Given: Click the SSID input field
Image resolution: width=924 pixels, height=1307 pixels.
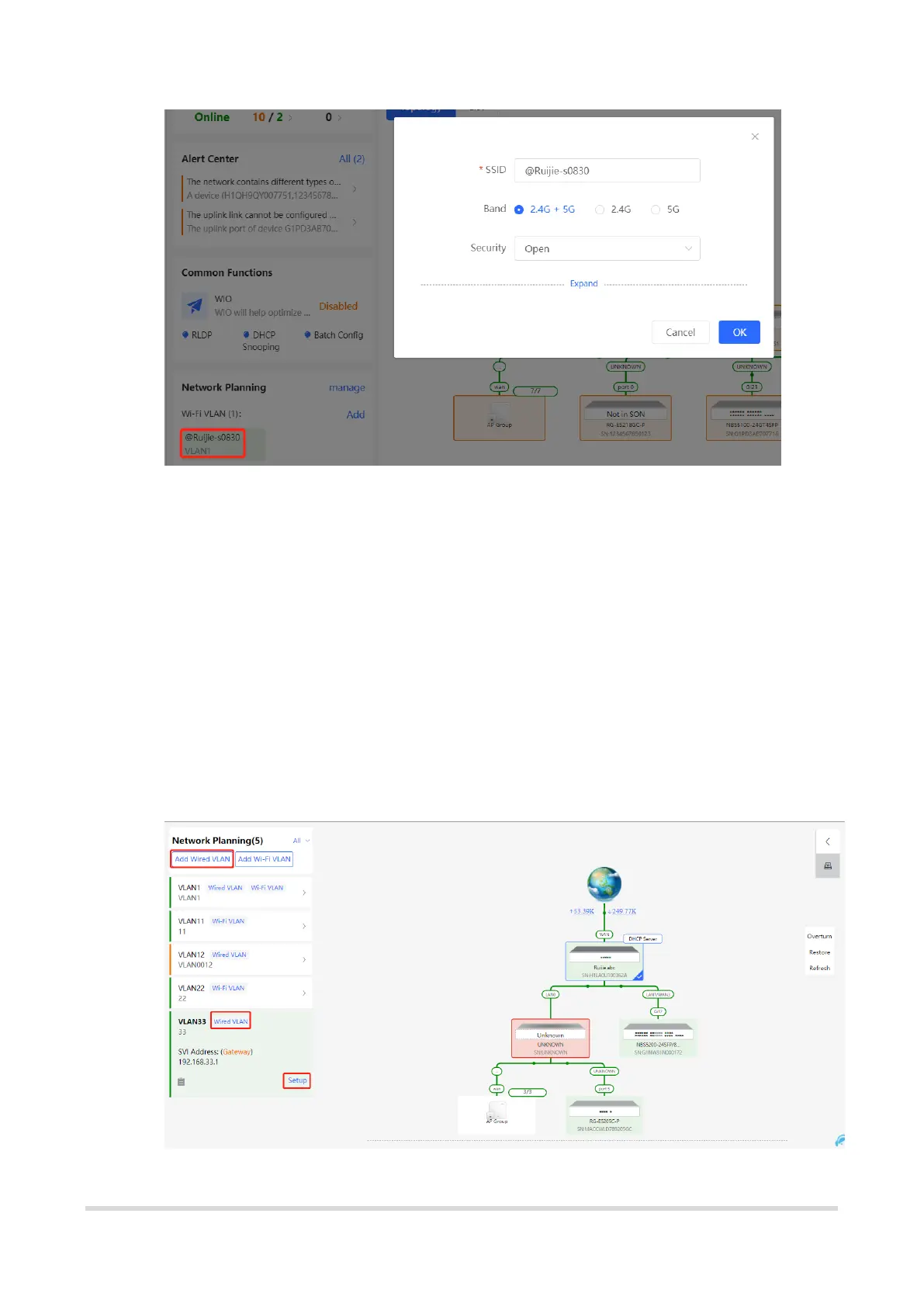Looking at the screenshot, I should click(607, 171).
